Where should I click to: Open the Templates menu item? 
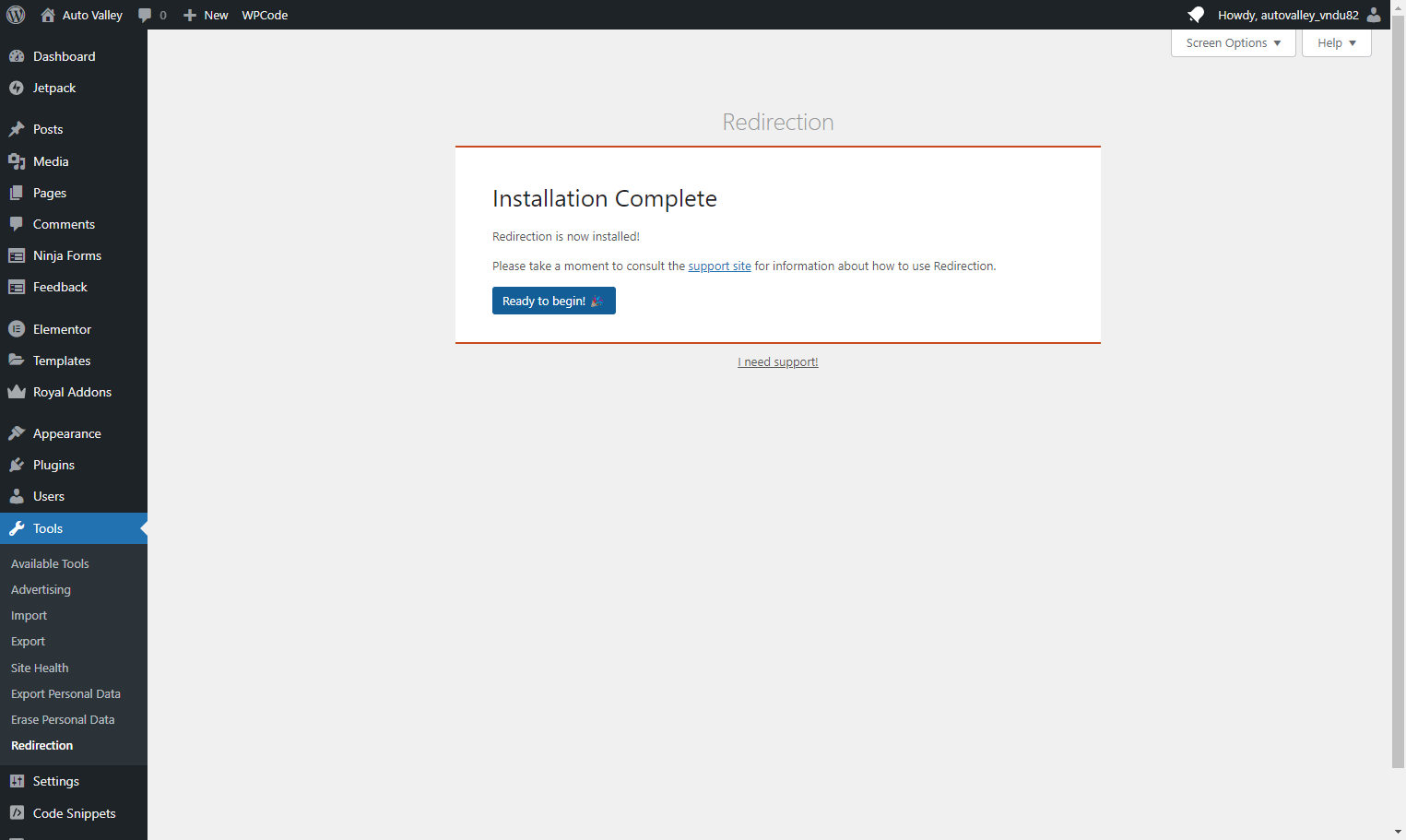coord(74,361)
